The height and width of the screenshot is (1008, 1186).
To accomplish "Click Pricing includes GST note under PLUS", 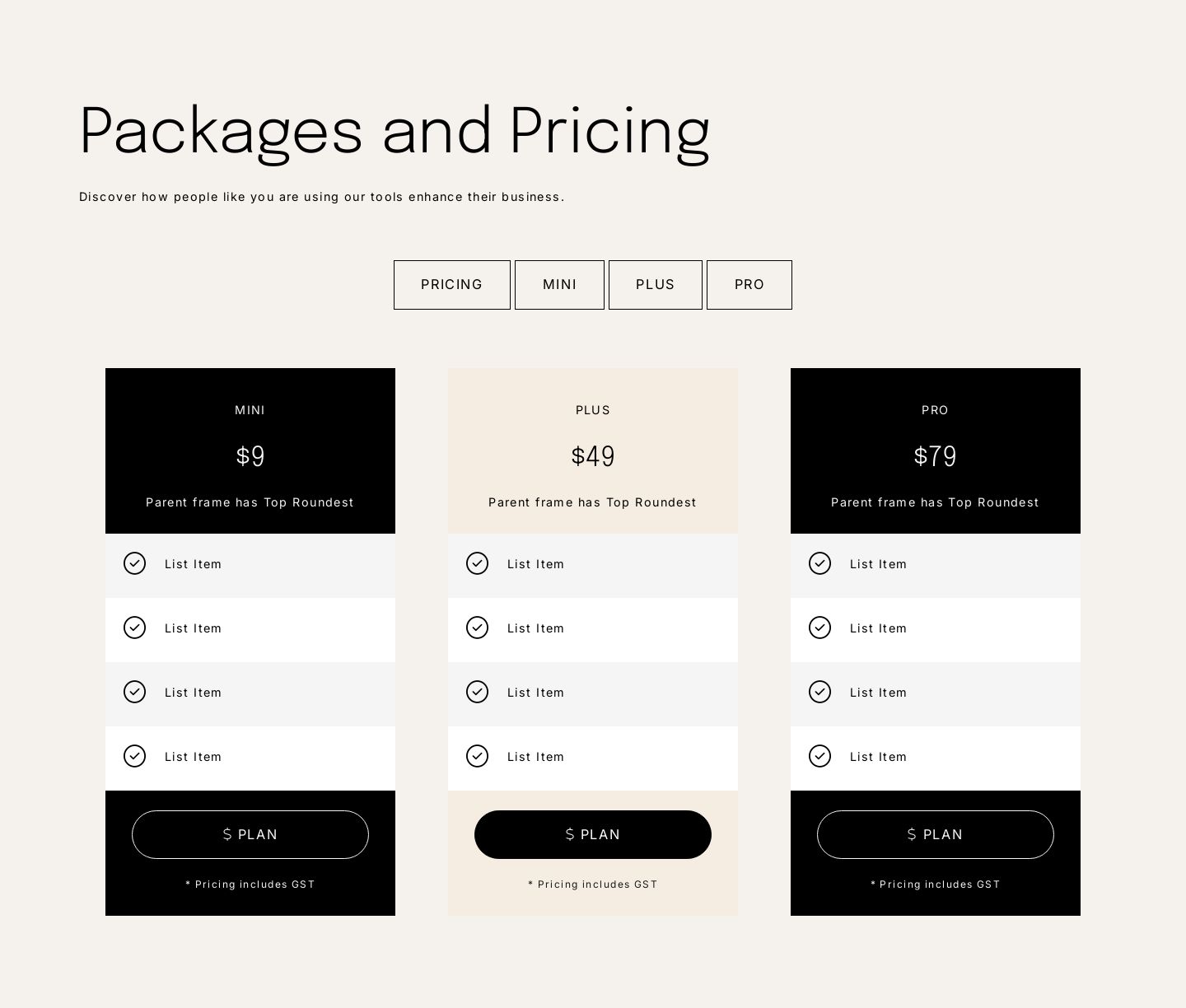I will [593, 884].
